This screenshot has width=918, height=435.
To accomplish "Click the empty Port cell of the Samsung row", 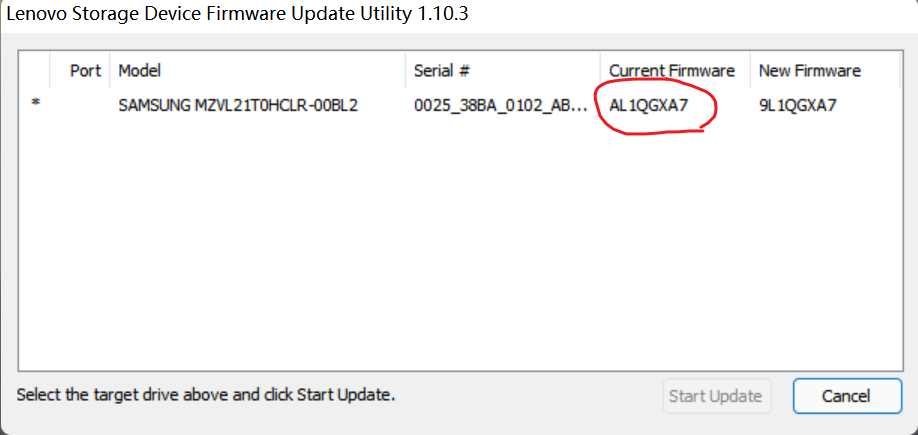I will click(85, 104).
